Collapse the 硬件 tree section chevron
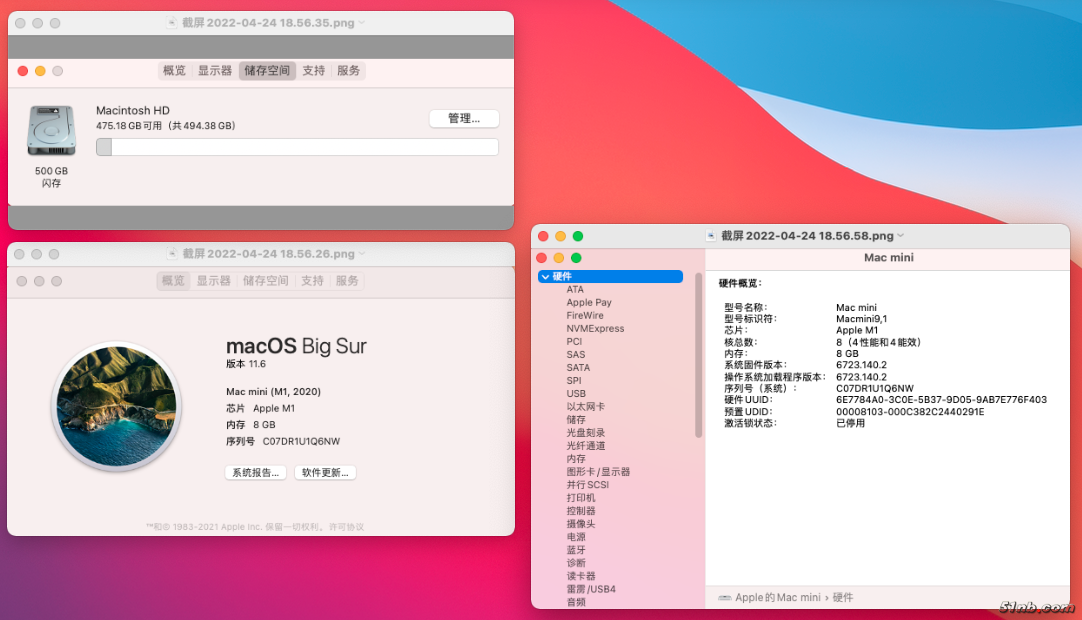Image resolution: width=1082 pixels, height=620 pixels. 546,277
